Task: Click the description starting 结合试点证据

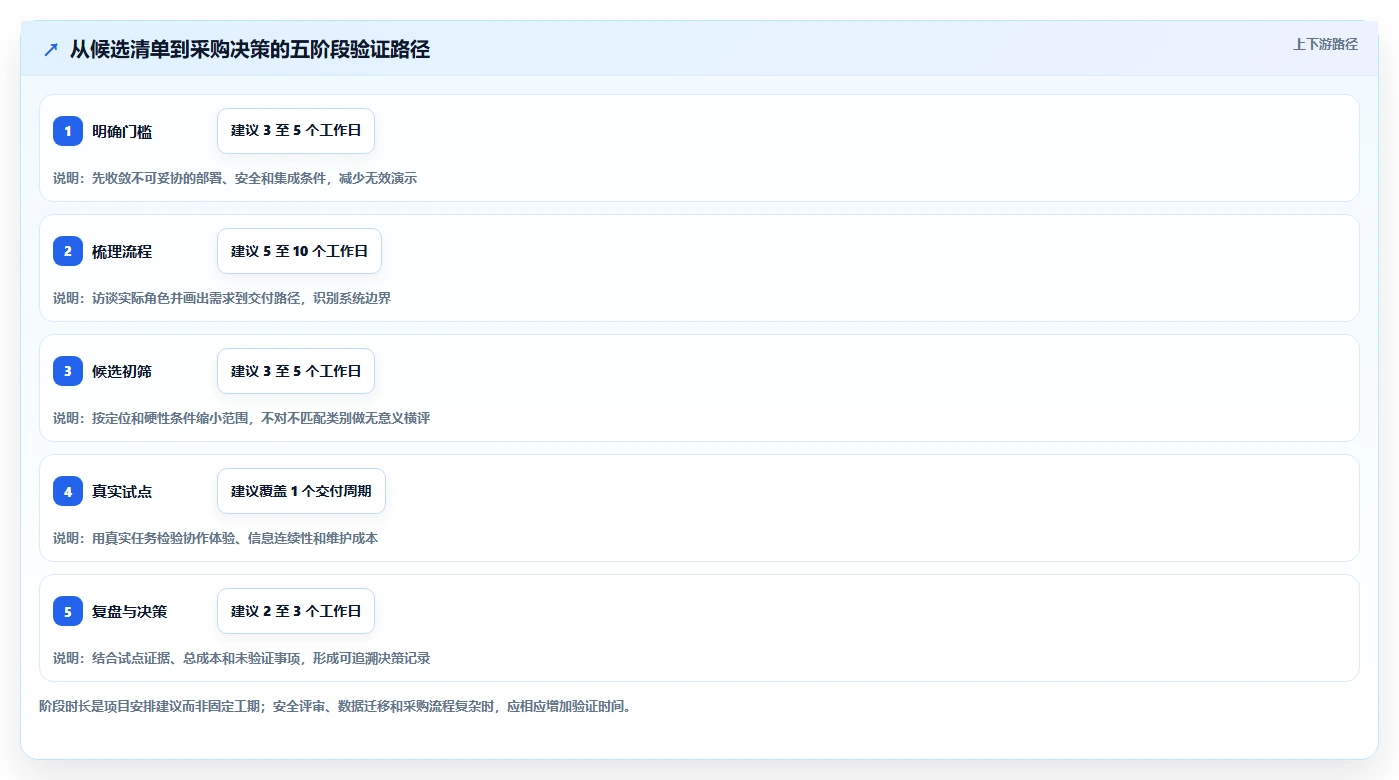Action: [x=241, y=658]
